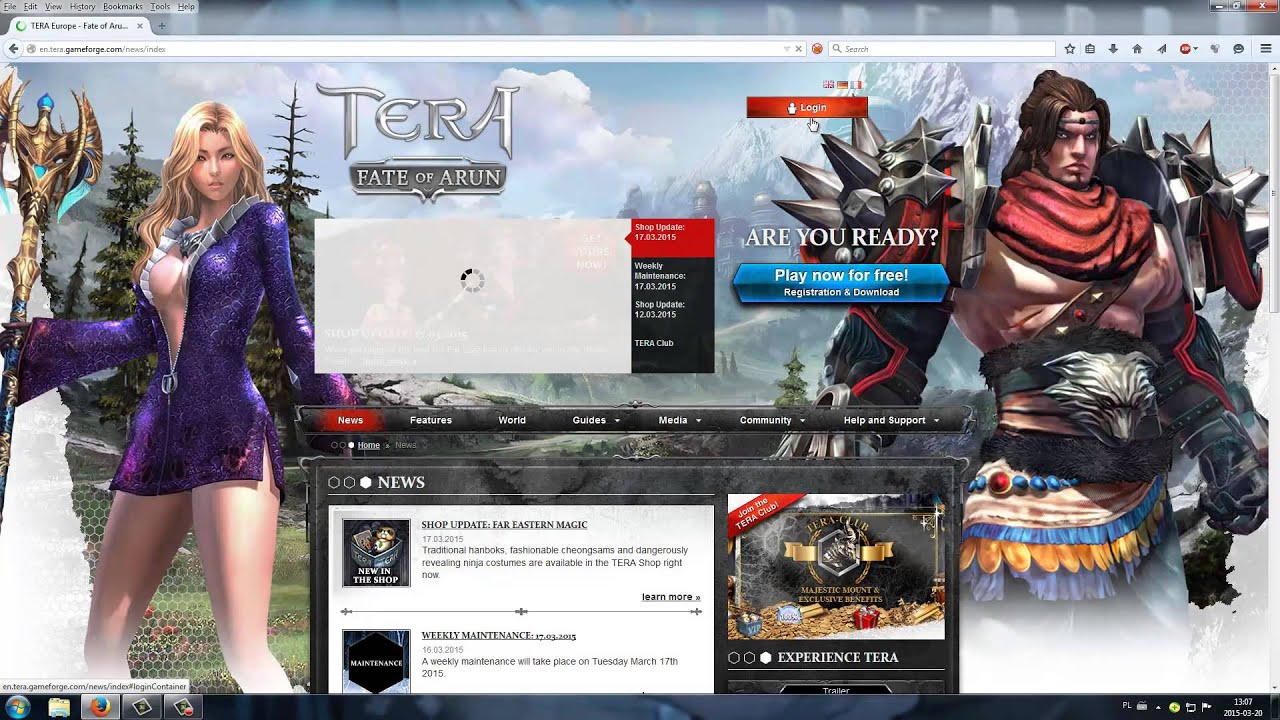The height and width of the screenshot is (720, 1280).
Task: Click the Adblock Plus icon
Action: point(1185,49)
